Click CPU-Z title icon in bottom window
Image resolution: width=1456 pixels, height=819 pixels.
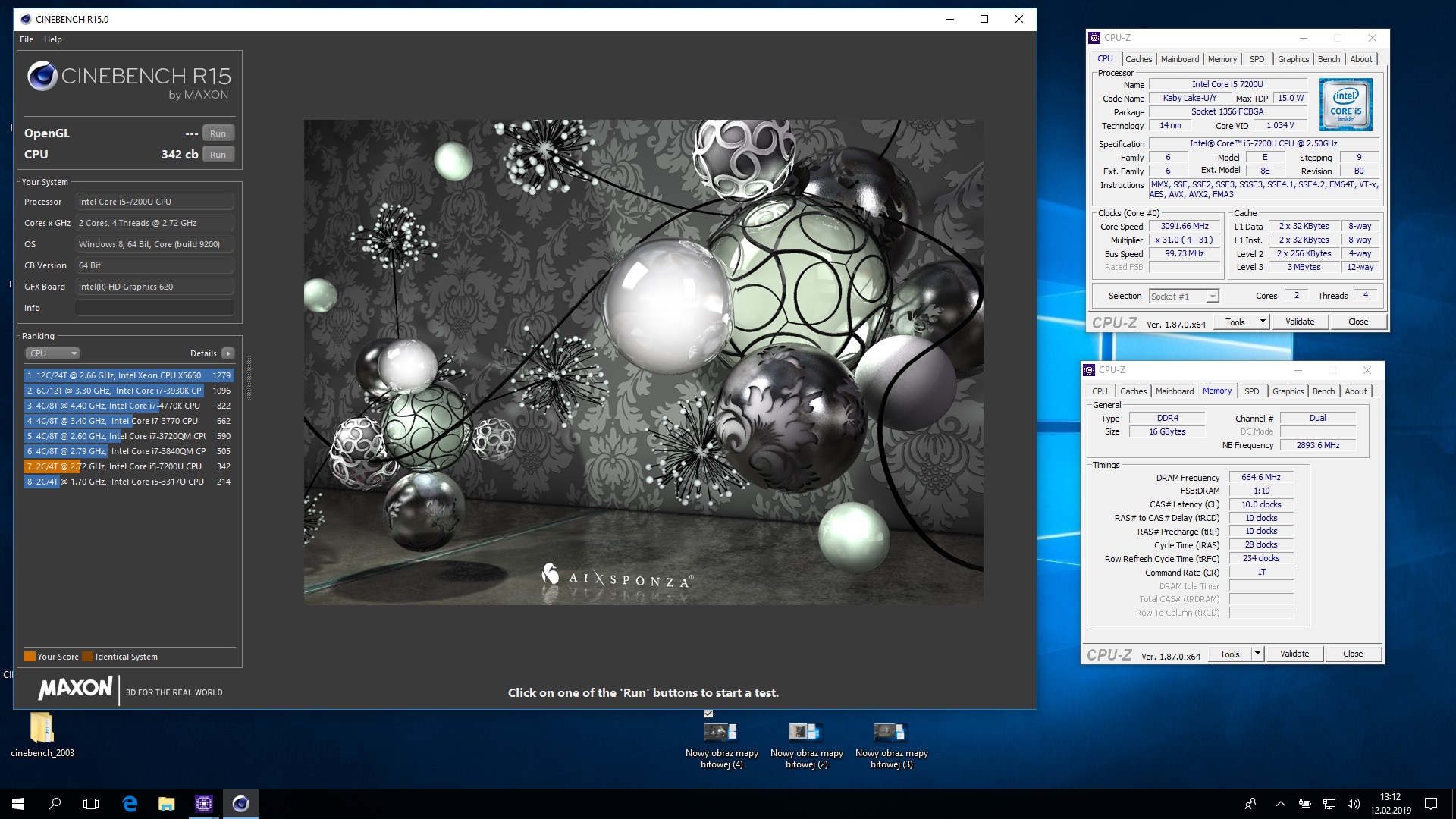[x=1089, y=370]
